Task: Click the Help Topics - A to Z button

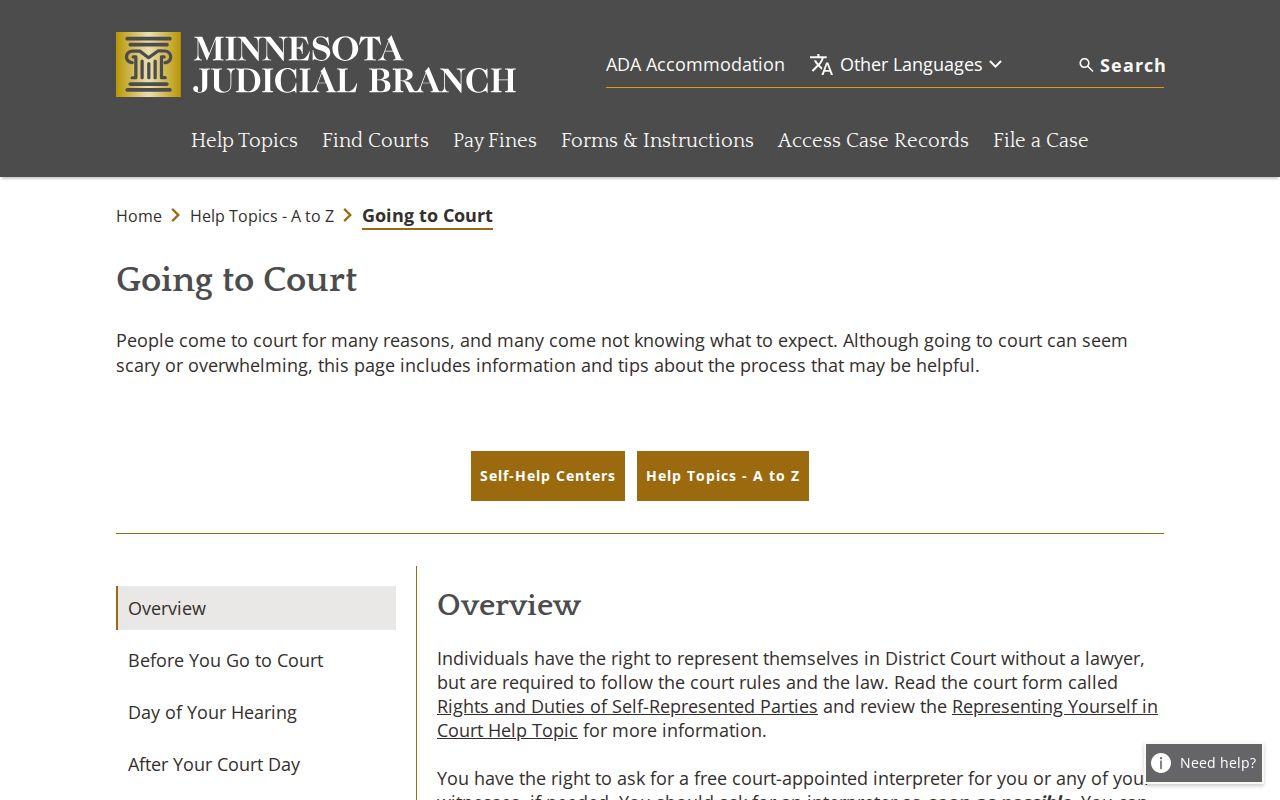Action: [723, 476]
